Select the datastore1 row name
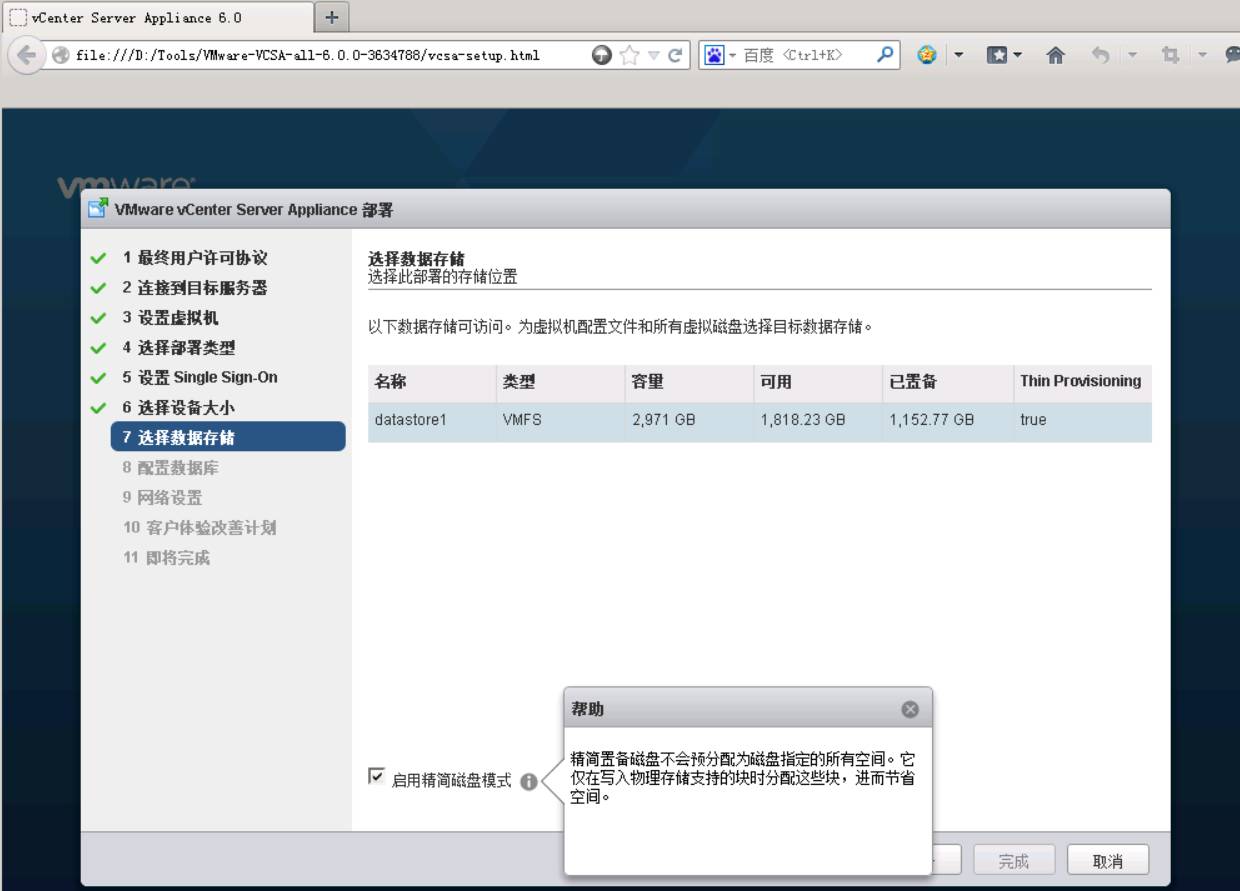Image resolution: width=1240 pixels, height=891 pixels. coord(410,420)
